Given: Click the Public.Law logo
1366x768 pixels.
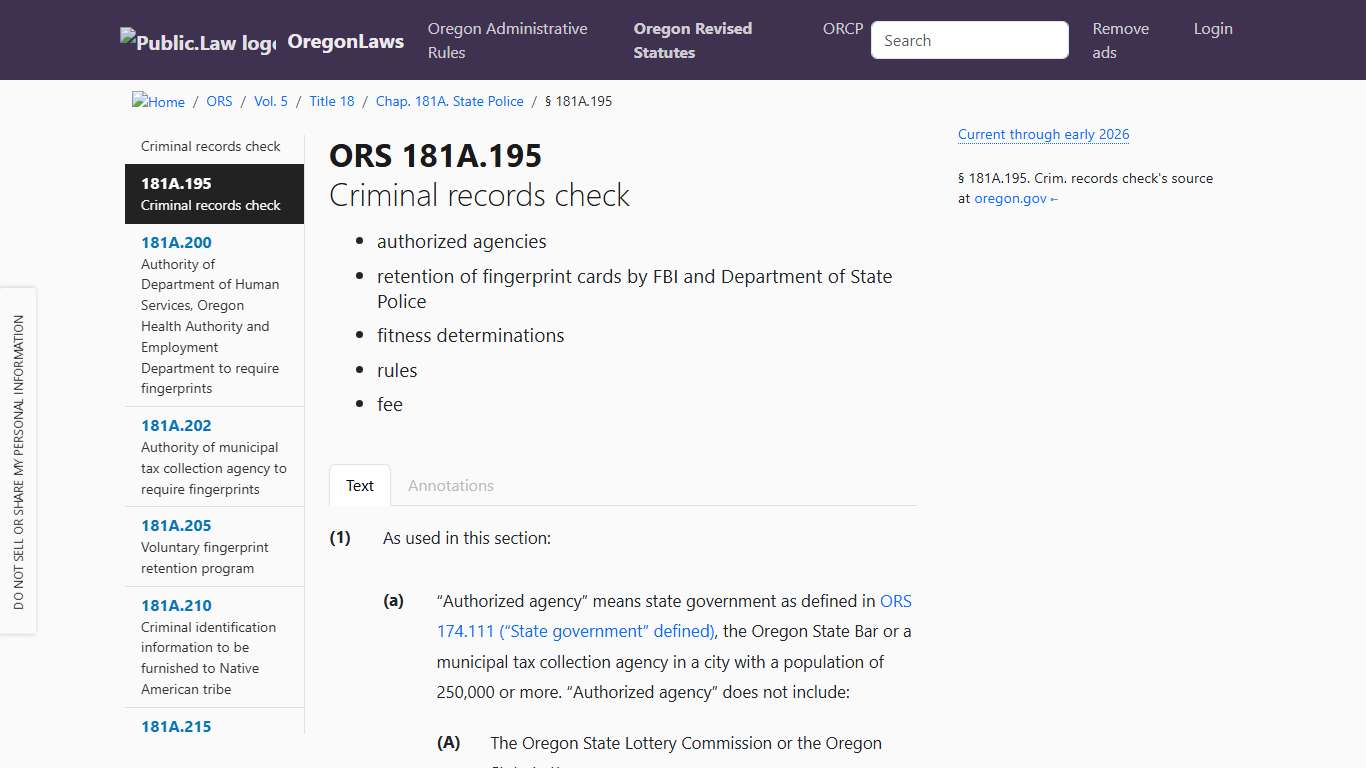Looking at the screenshot, I should [x=196, y=39].
